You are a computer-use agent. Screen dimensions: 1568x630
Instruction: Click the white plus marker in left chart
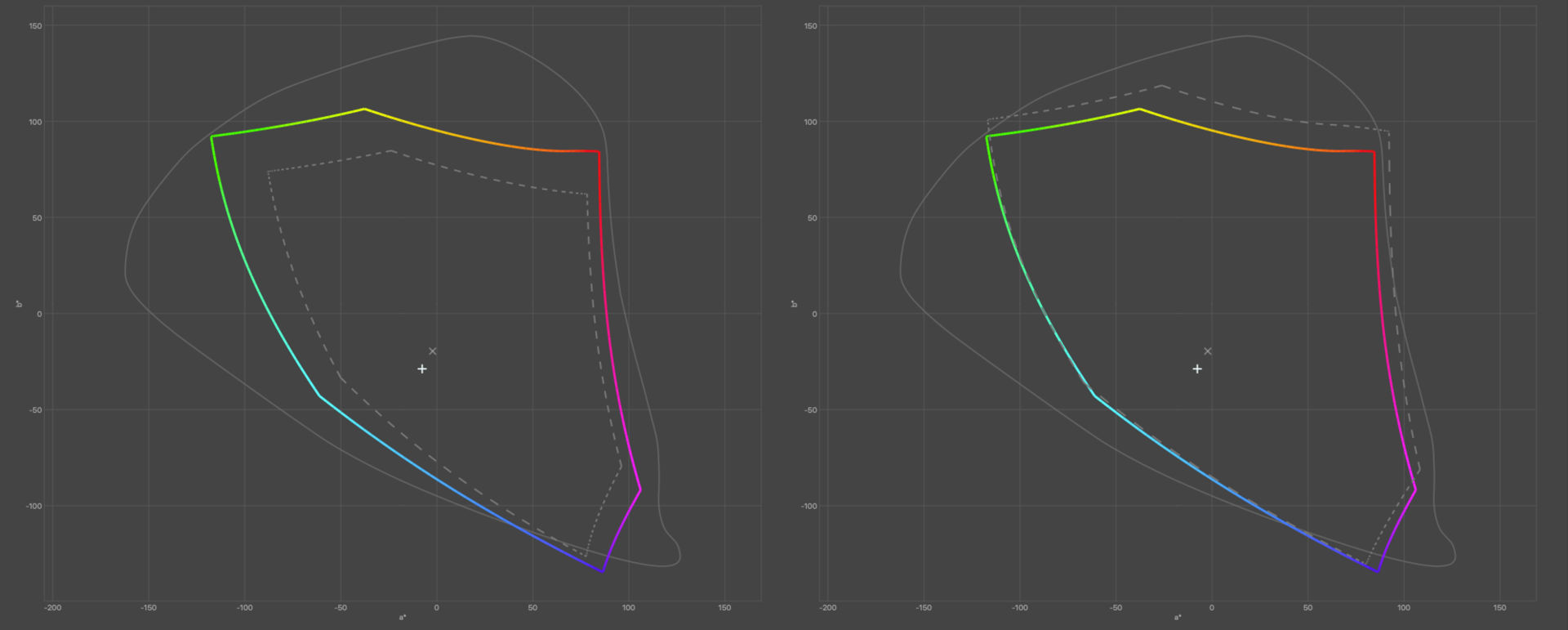(421, 369)
